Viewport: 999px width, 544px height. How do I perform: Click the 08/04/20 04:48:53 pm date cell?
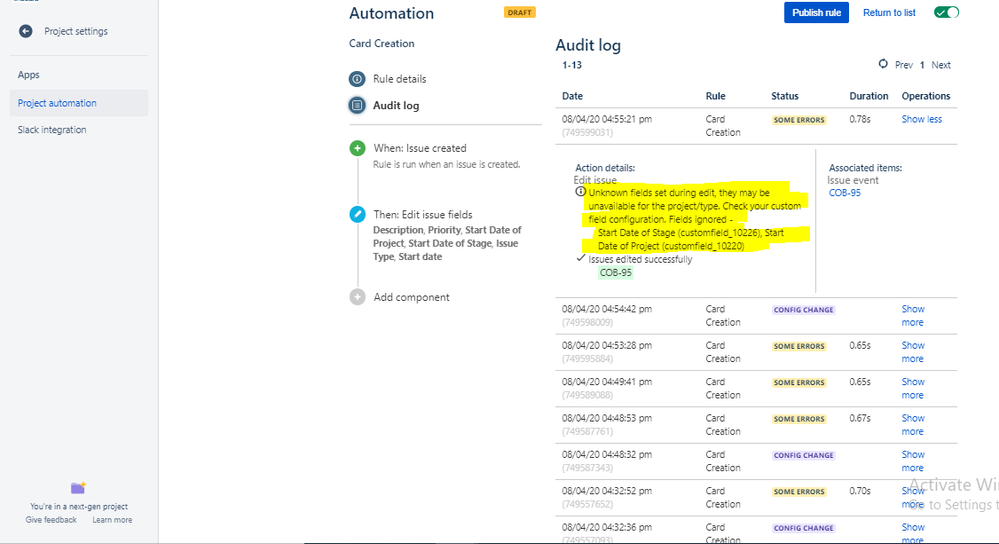(x=607, y=419)
